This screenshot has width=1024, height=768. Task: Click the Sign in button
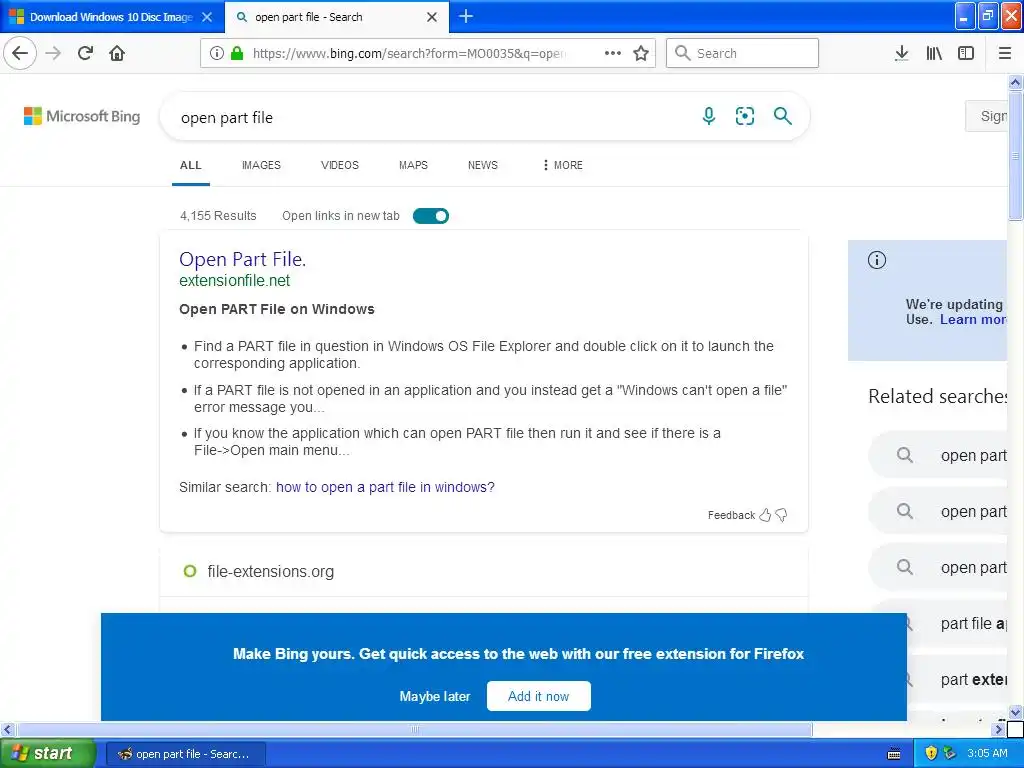pyautogui.click(x=986, y=116)
